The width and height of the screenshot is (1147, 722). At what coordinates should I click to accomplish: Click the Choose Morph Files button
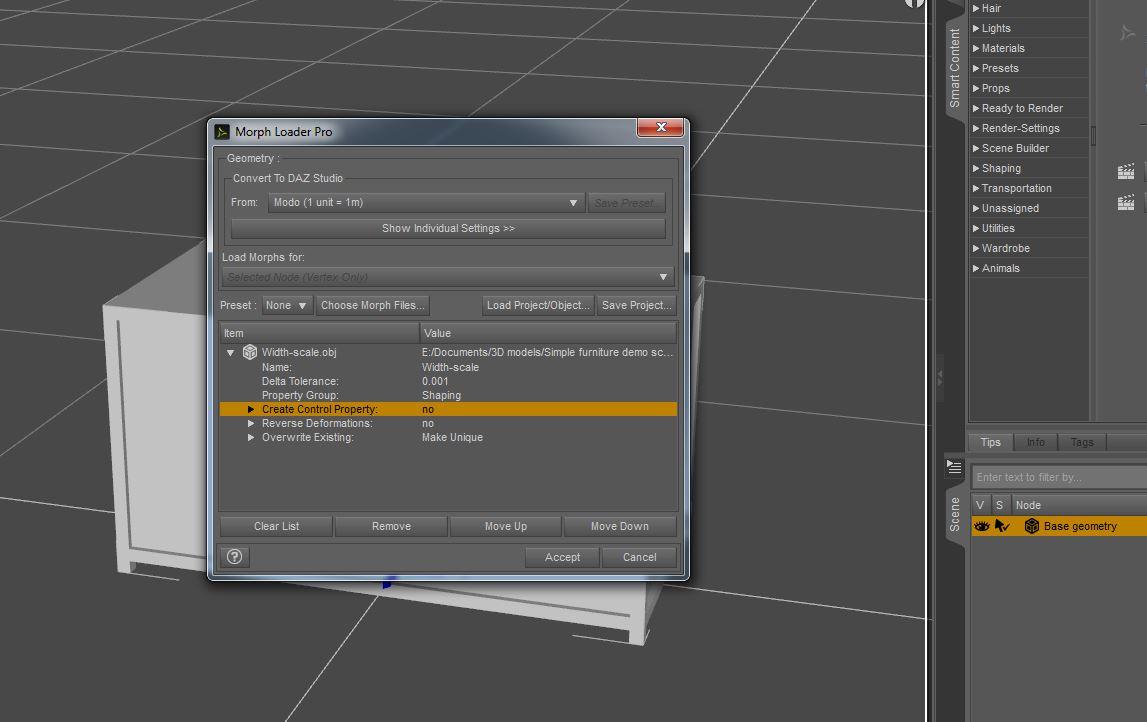372,305
